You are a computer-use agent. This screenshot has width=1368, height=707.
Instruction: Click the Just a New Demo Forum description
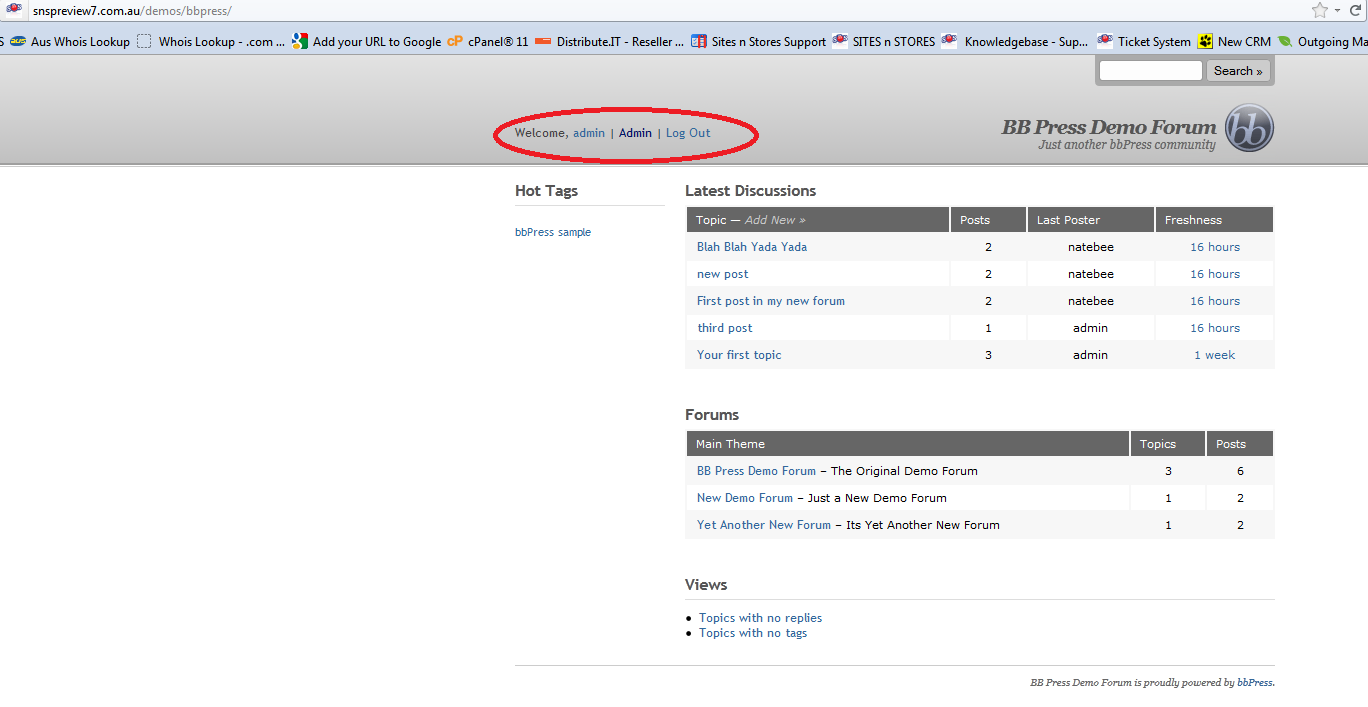[x=877, y=498]
